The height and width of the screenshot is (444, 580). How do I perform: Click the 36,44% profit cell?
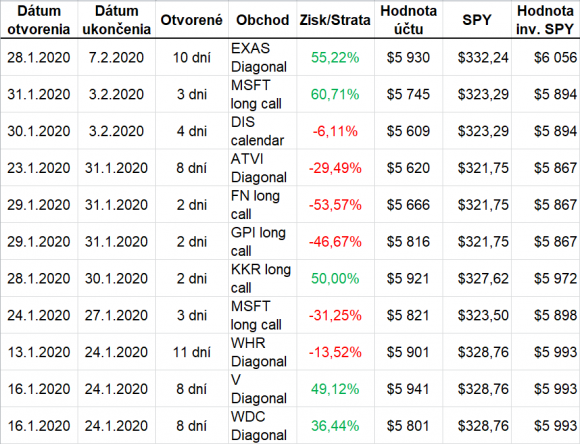(335, 426)
